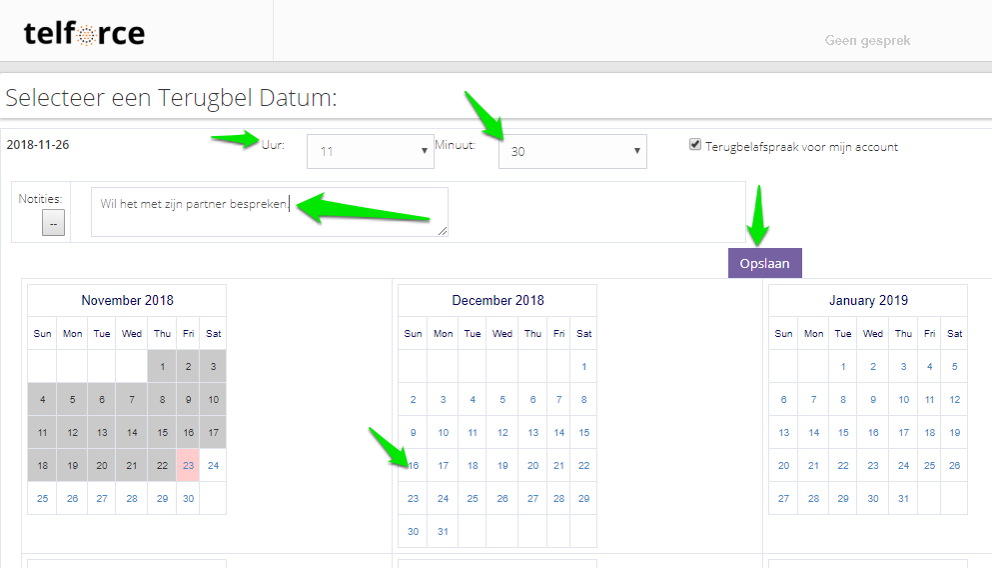The image size is (992, 568).
Task: Click the telforce logo
Action: [84, 34]
